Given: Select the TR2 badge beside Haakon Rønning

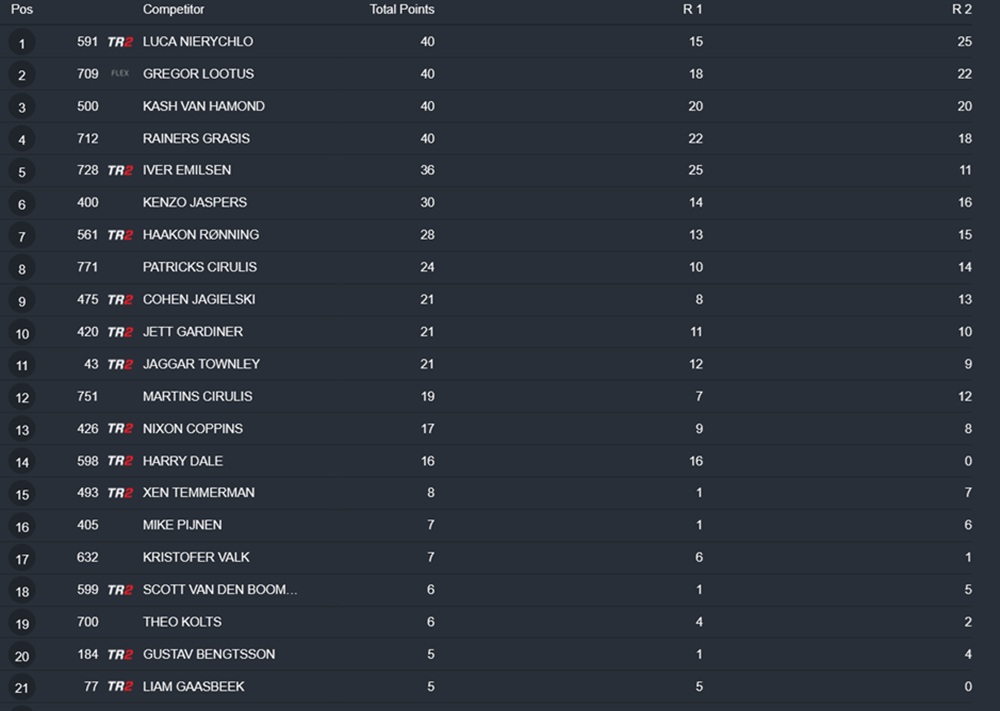Looking at the screenshot, I should [x=120, y=235].
